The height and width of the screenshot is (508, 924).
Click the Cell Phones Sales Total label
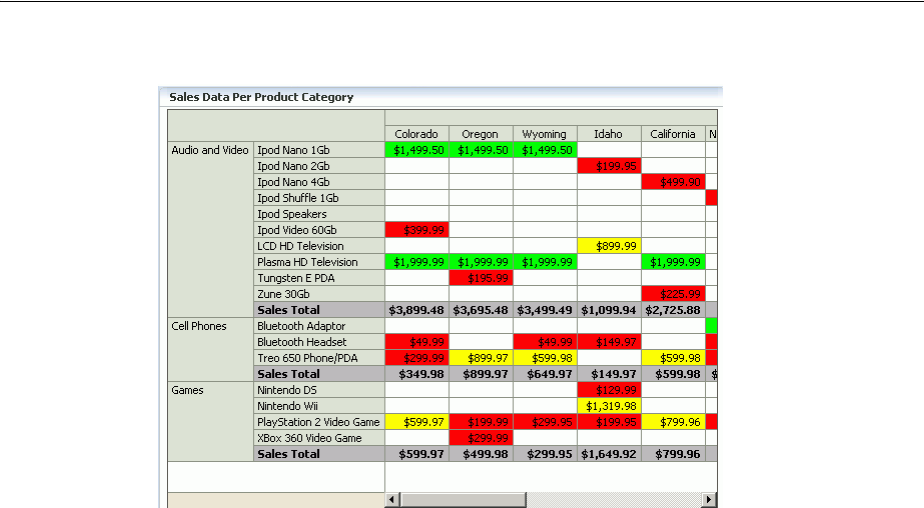click(x=319, y=374)
